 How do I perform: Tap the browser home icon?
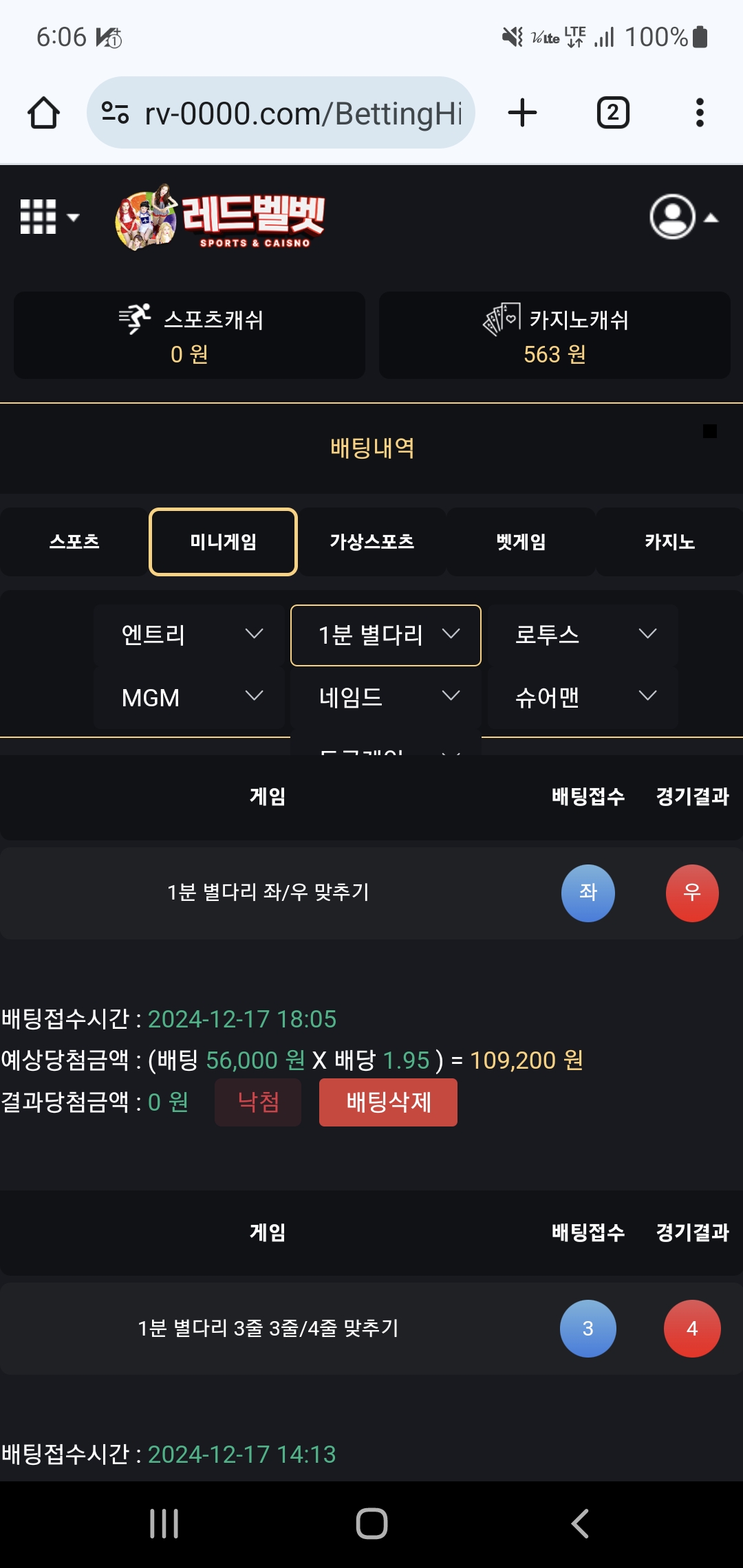click(43, 113)
